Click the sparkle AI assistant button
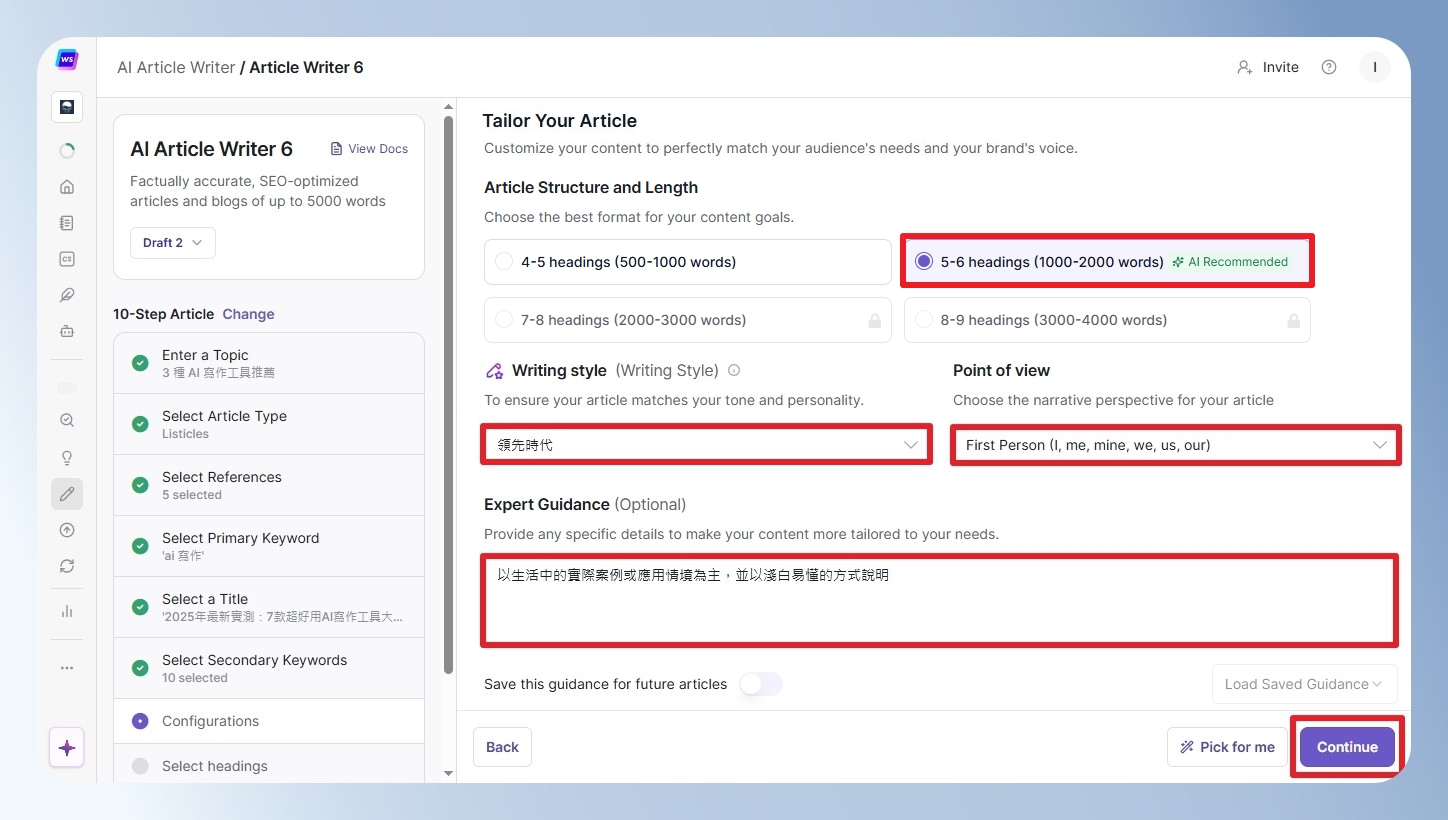The width and height of the screenshot is (1448, 820). [x=67, y=747]
